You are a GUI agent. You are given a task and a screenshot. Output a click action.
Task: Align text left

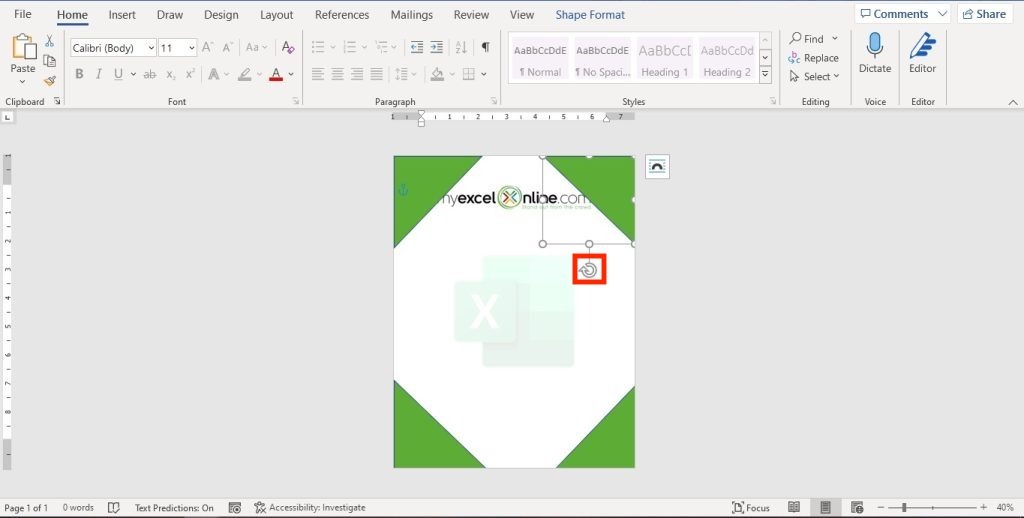point(317,74)
